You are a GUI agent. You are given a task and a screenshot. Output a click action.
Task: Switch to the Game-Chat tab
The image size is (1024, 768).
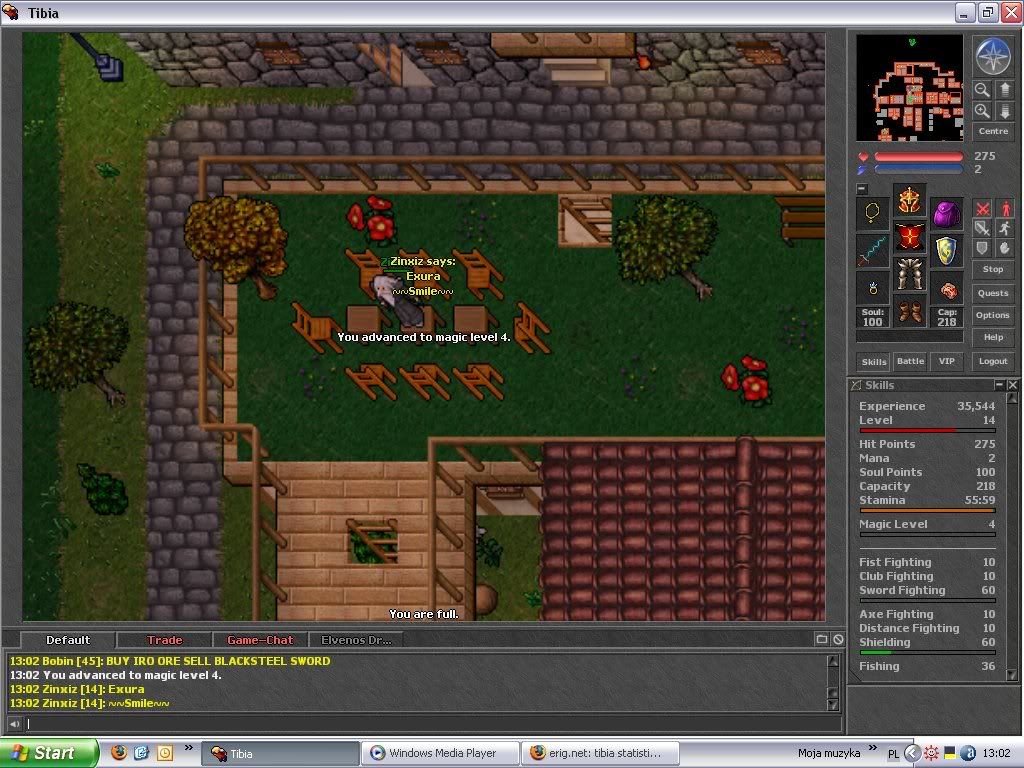260,640
